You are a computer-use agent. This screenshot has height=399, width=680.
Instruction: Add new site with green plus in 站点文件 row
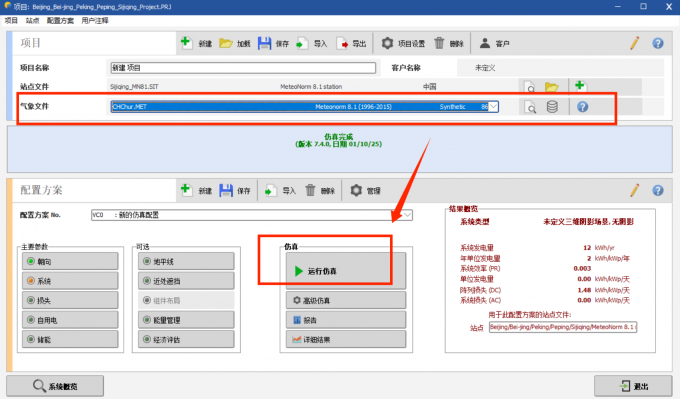click(580, 85)
